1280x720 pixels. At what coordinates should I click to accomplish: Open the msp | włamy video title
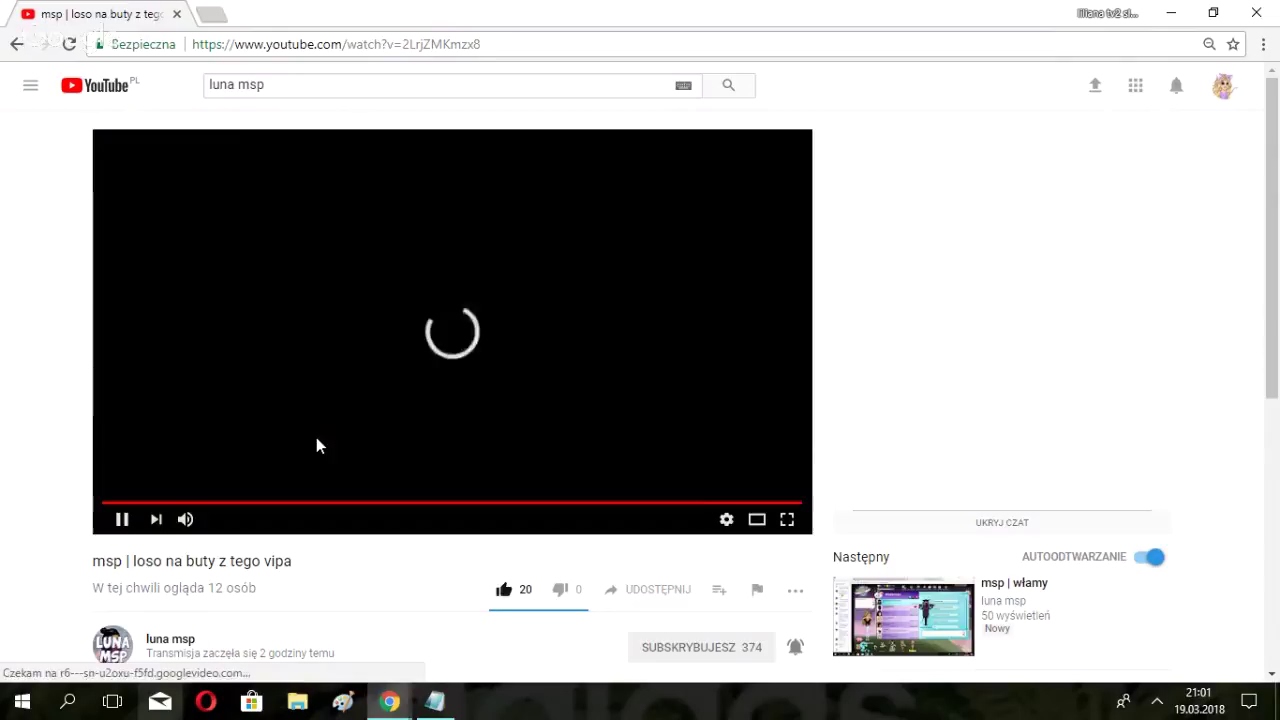[x=1014, y=583]
